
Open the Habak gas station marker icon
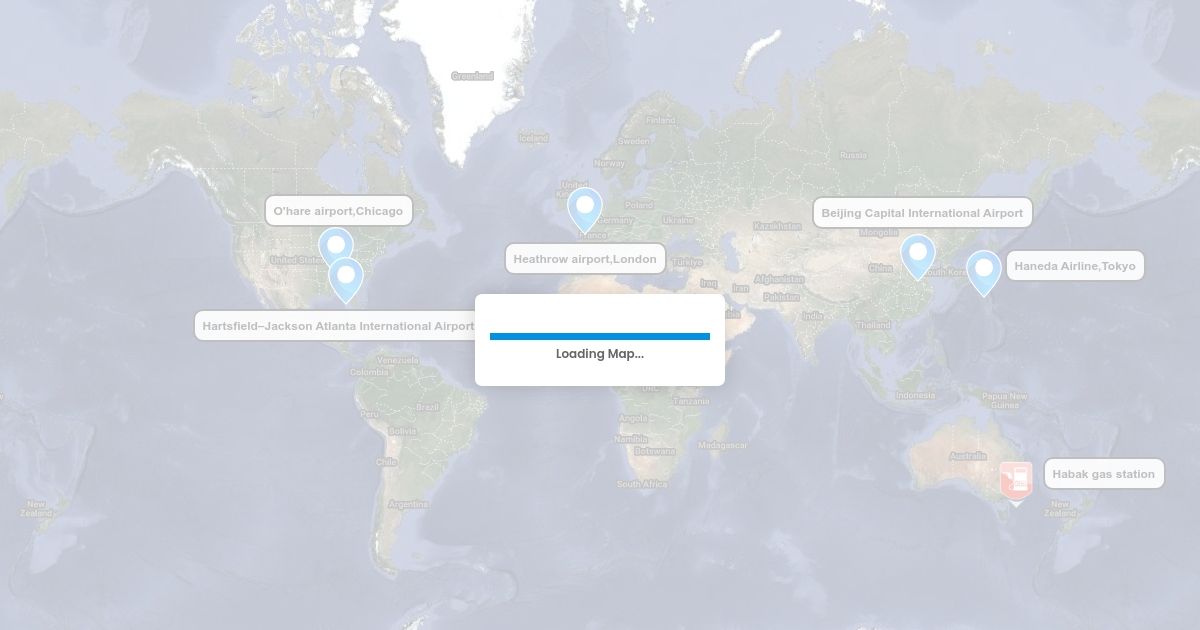pos(1016,482)
